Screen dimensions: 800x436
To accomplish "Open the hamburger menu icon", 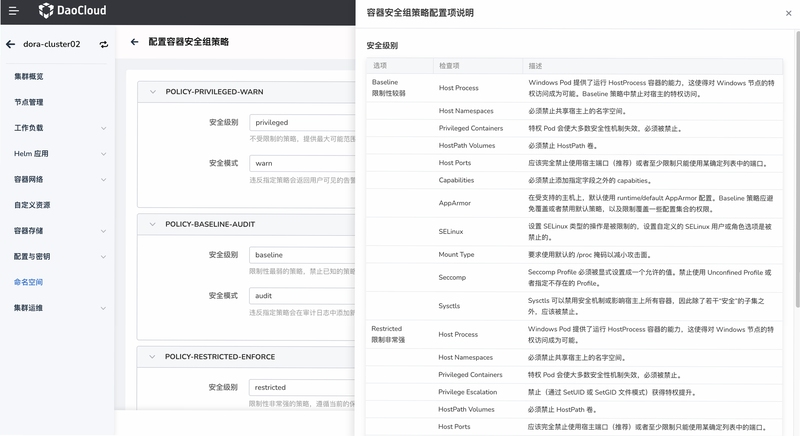I will (x=13, y=10).
